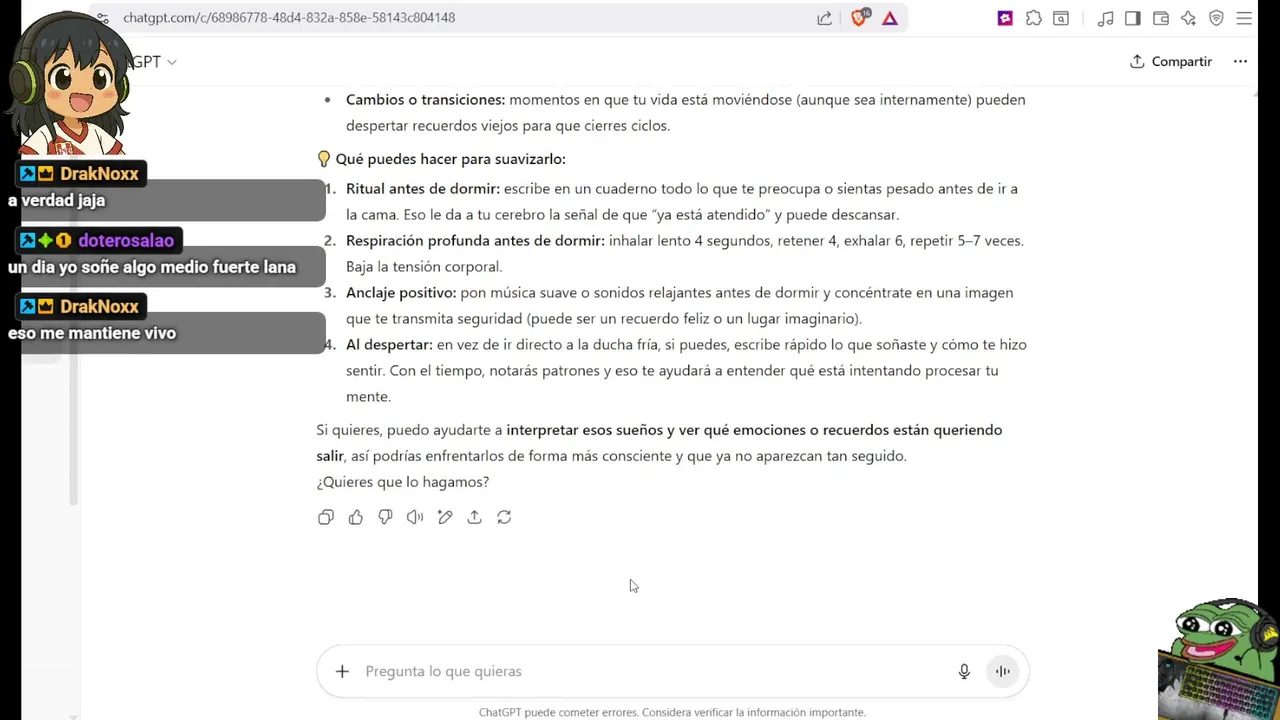Open the Brave Shields lion icon
Screen dimensions: 1280x720
click(859, 18)
